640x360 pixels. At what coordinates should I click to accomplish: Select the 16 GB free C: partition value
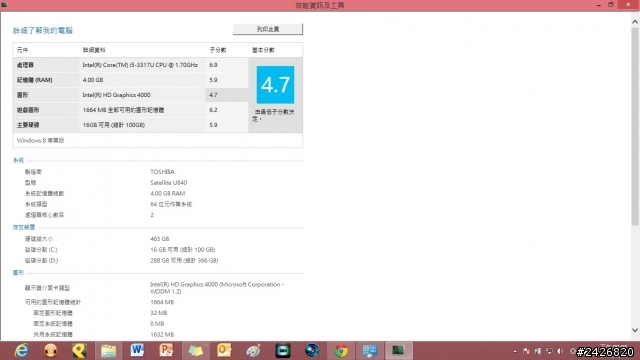182,249
